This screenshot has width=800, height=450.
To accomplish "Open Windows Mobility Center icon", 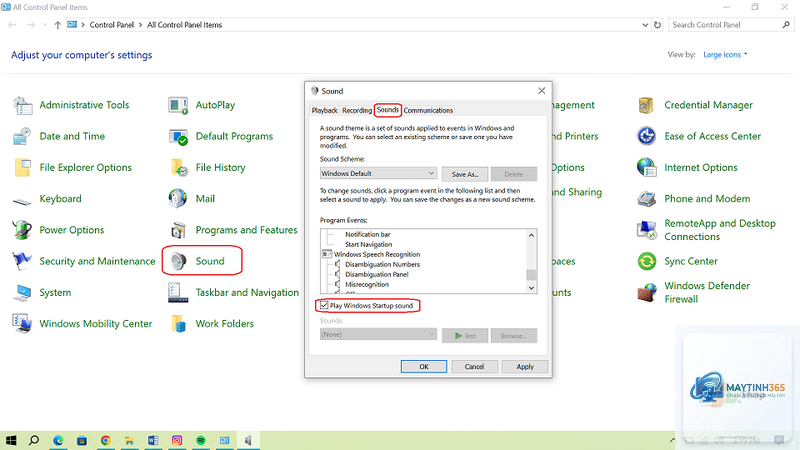I will (x=22, y=323).
